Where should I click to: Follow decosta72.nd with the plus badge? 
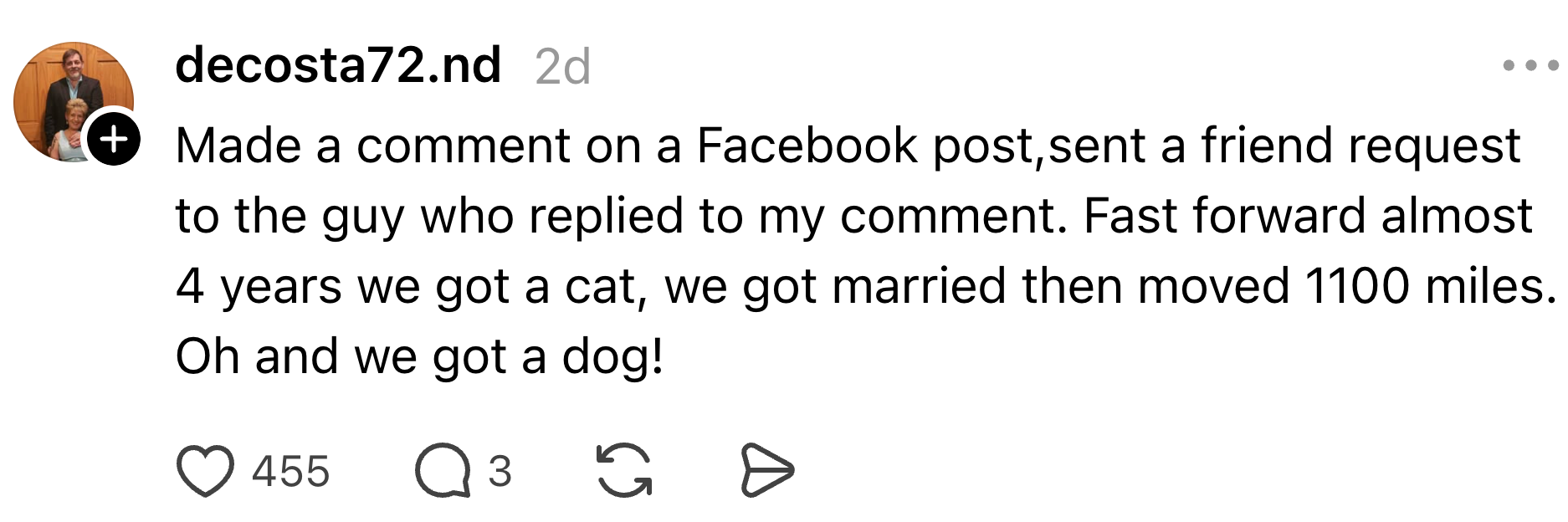[114, 139]
